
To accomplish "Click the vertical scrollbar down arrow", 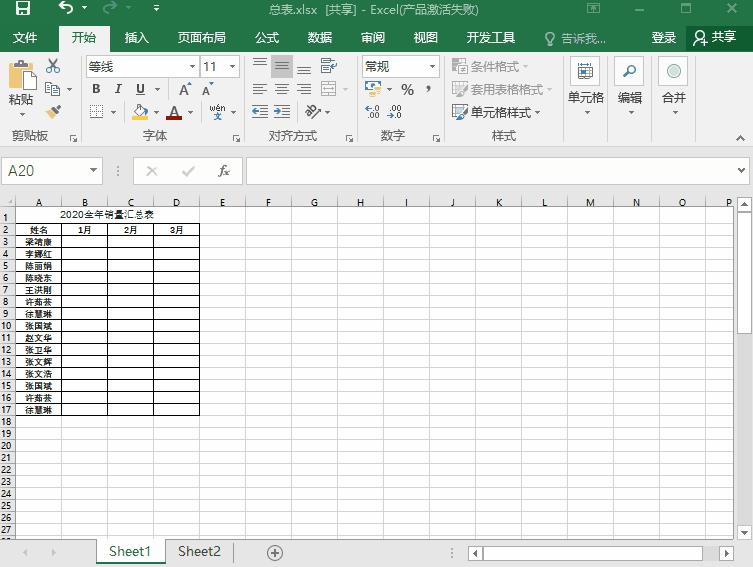I will (x=744, y=532).
